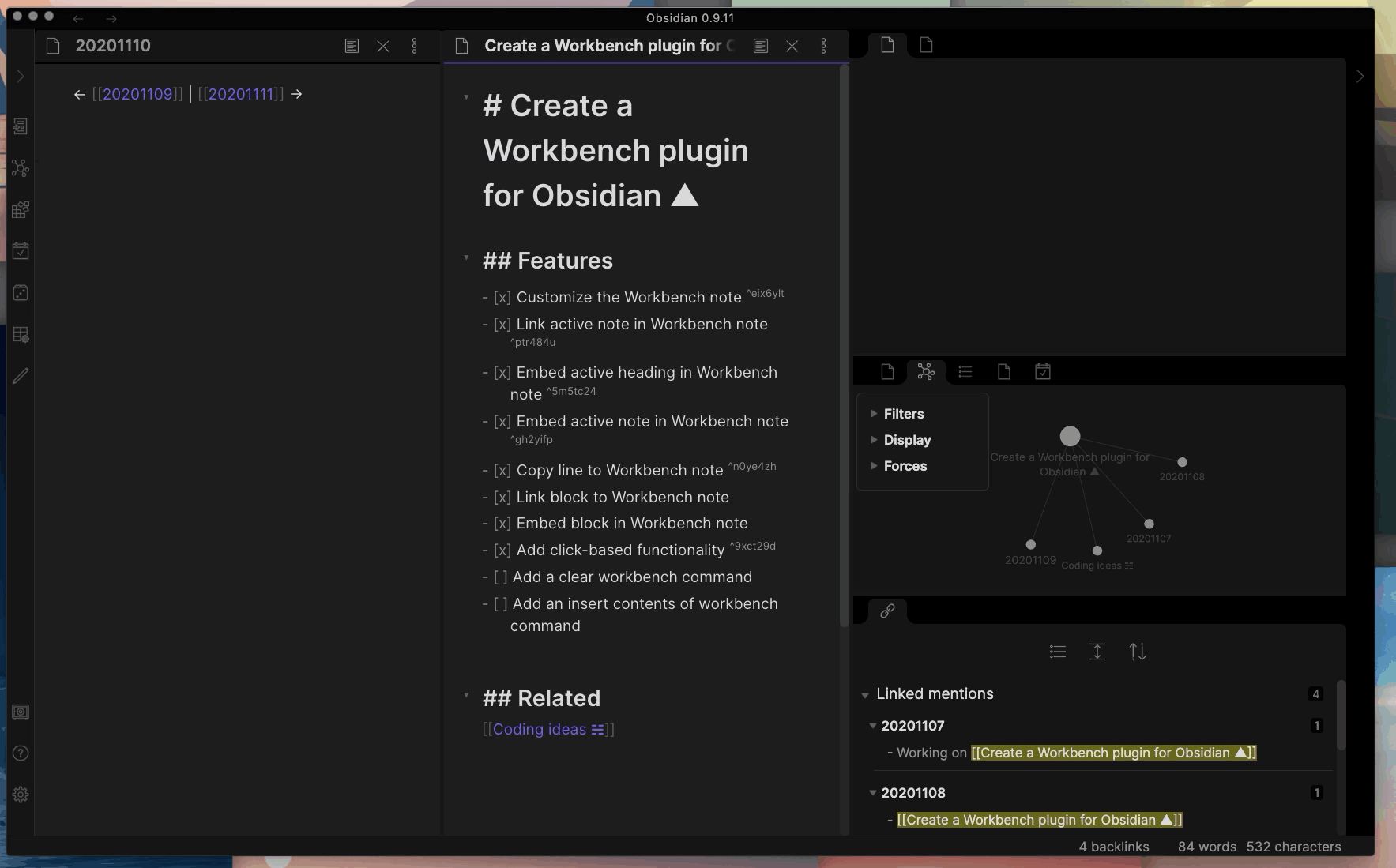Collapse the Linked mentions section
Image resolution: width=1396 pixels, height=868 pixels.
865,695
